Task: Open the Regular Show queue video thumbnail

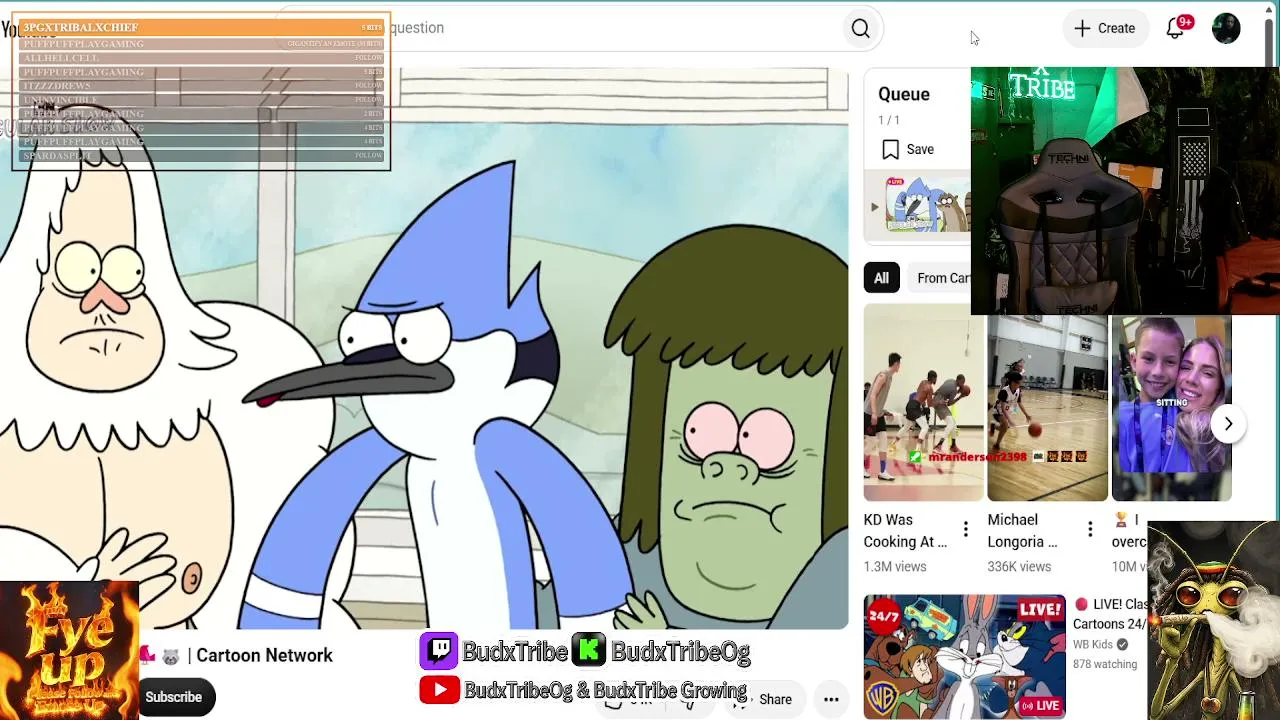Action: (927, 207)
